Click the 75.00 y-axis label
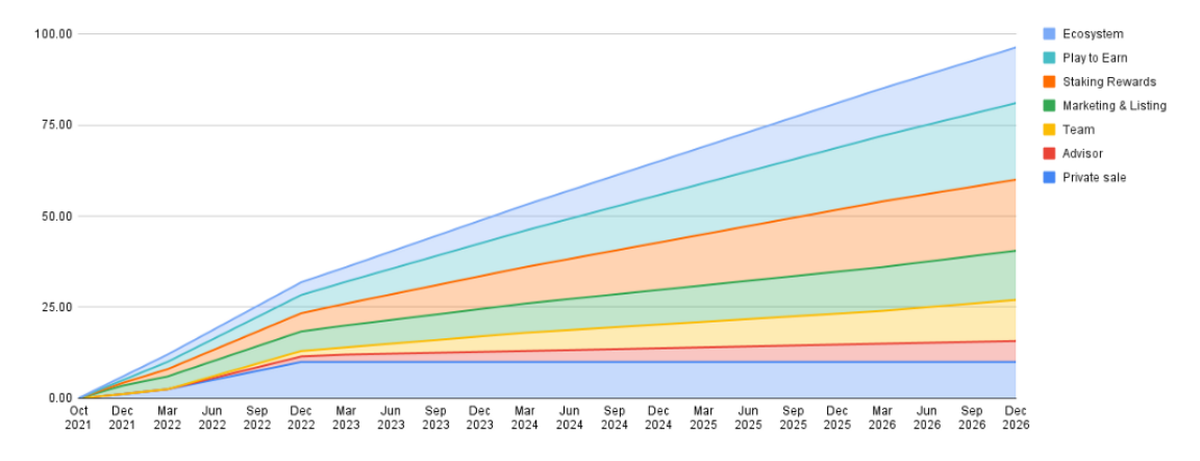Screen dimensions: 1200x461 55,125
